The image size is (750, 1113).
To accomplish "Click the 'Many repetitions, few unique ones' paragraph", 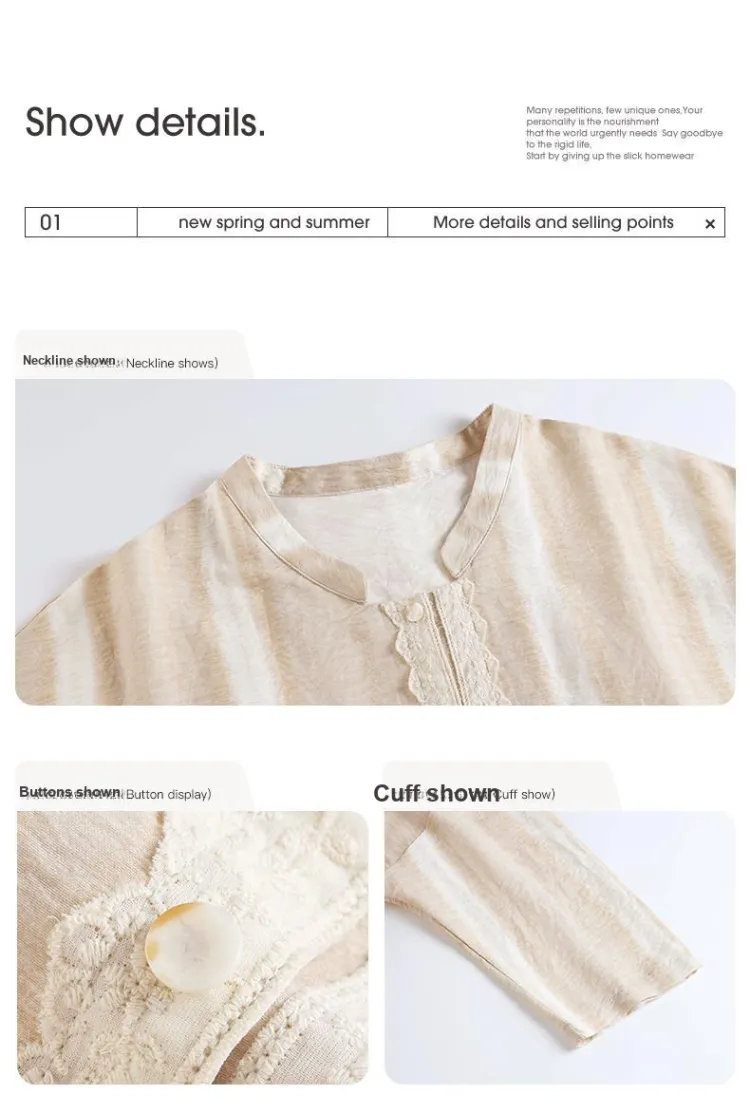I will tap(624, 133).
